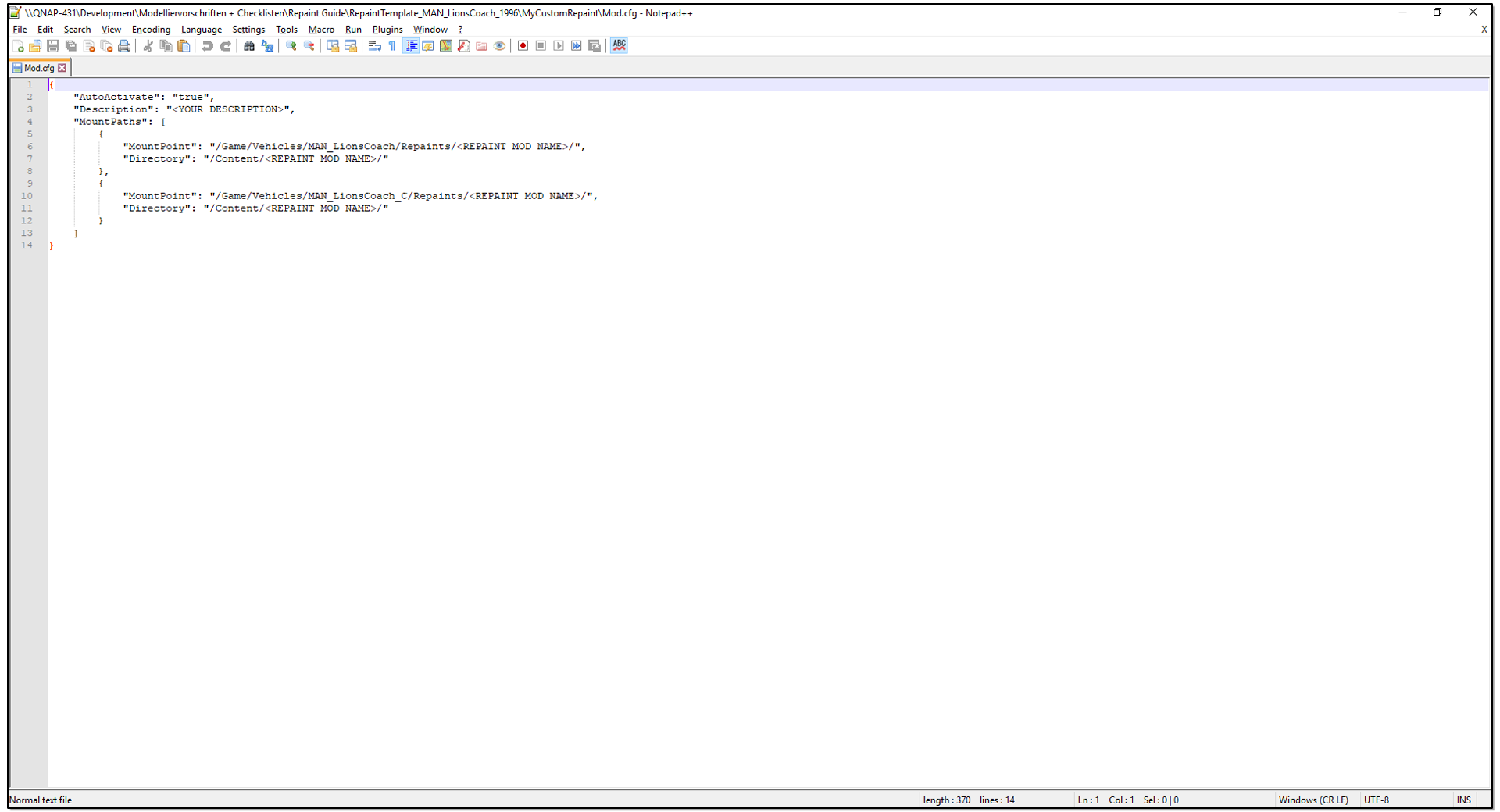Click the '<YOUR DESCRIPTION>' placeholder text
1500x812 pixels.
tap(227, 109)
